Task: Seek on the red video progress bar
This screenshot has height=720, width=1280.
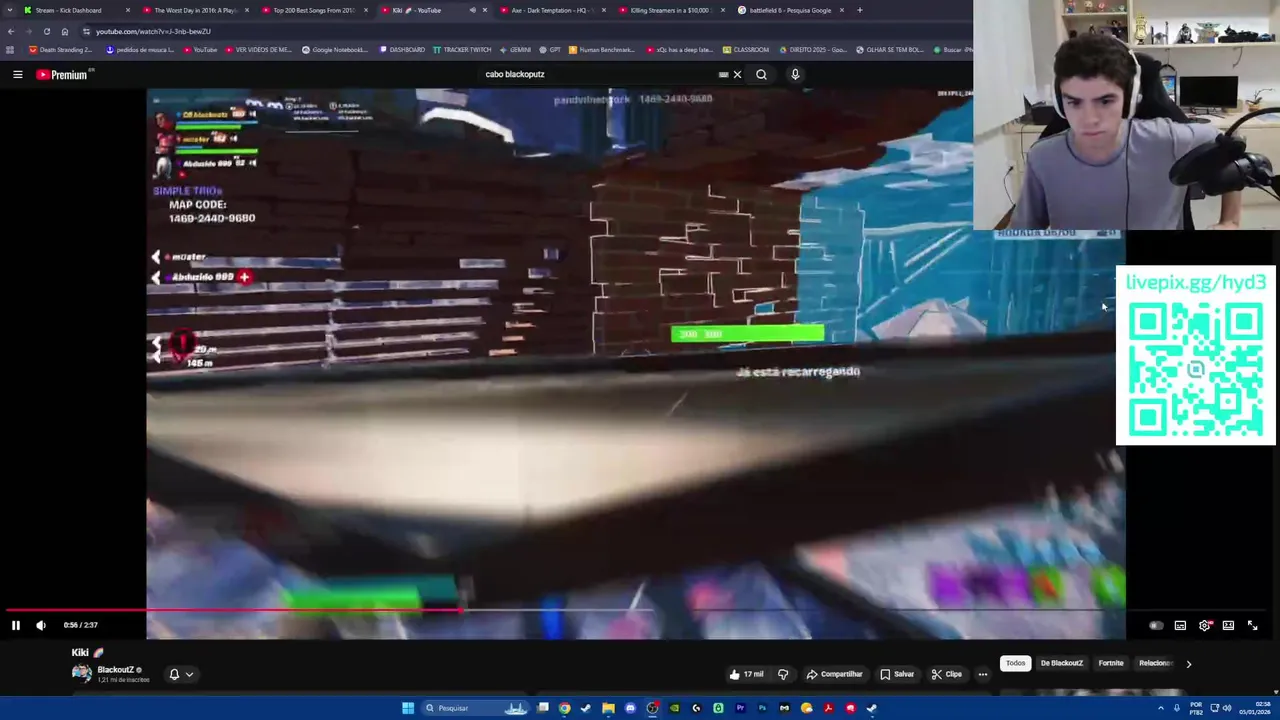Action: (x=234, y=609)
